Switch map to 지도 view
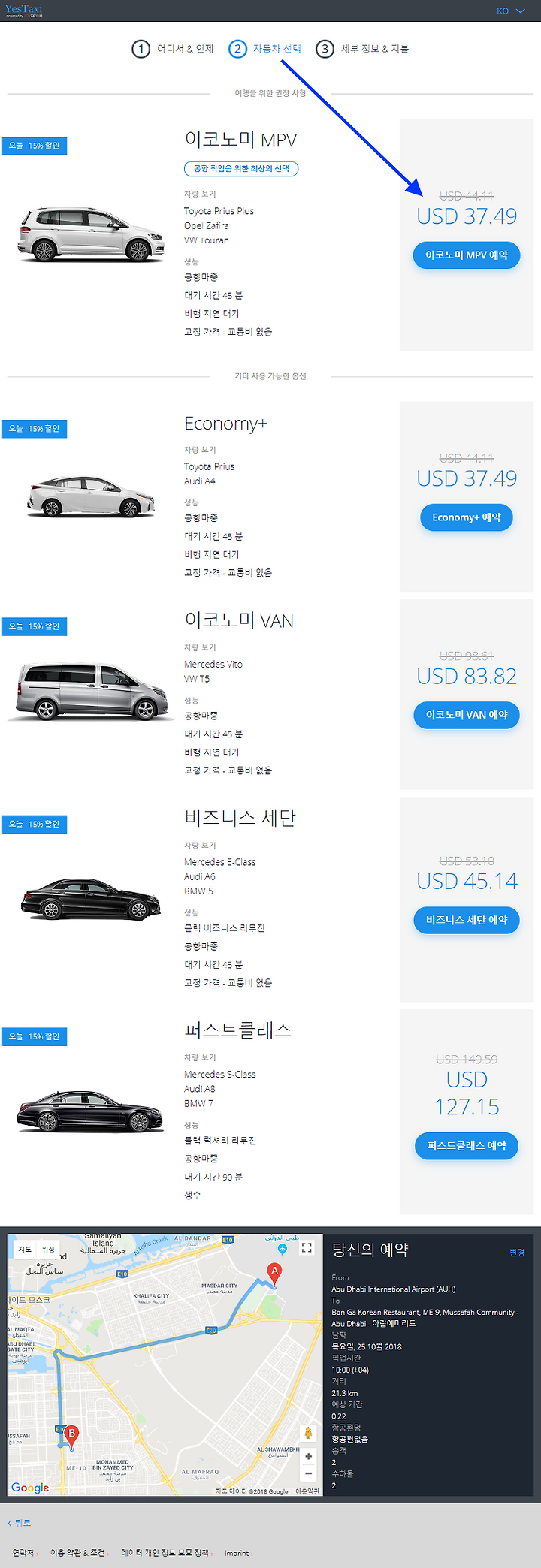Screen dimensions: 541x1568 25,1250
